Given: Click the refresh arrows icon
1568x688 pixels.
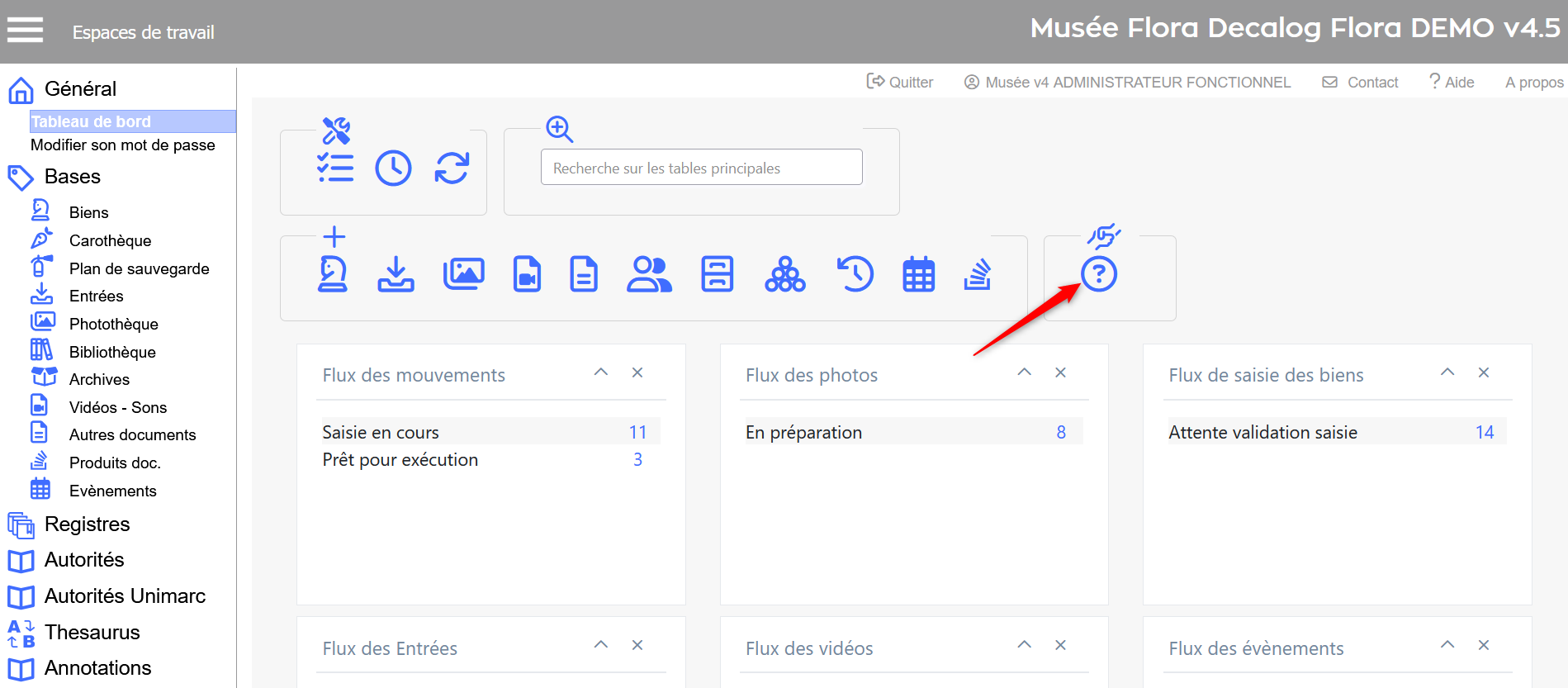Looking at the screenshot, I should [452, 168].
